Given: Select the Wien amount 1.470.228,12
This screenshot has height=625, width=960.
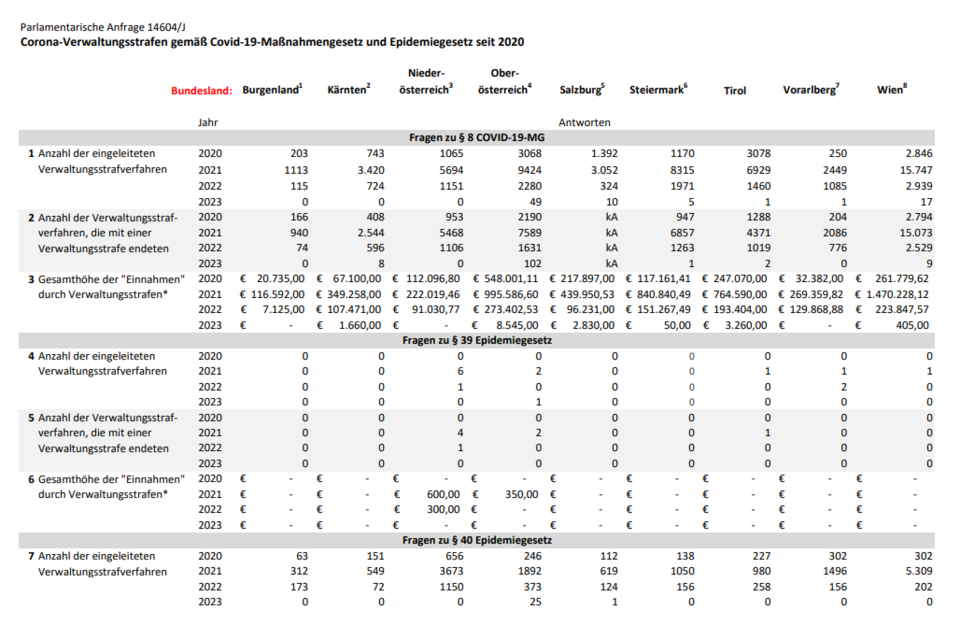Looking at the screenshot, I should (x=890, y=295).
